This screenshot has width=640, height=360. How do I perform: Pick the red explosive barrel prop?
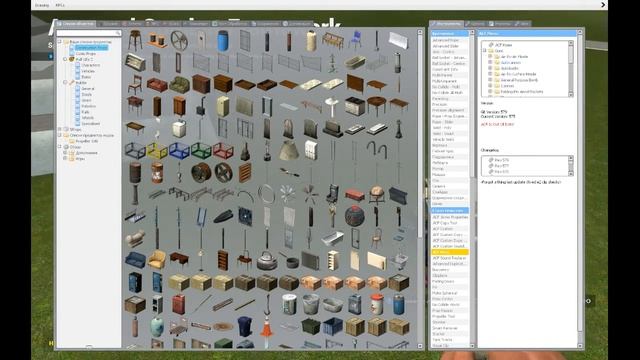(157, 173)
